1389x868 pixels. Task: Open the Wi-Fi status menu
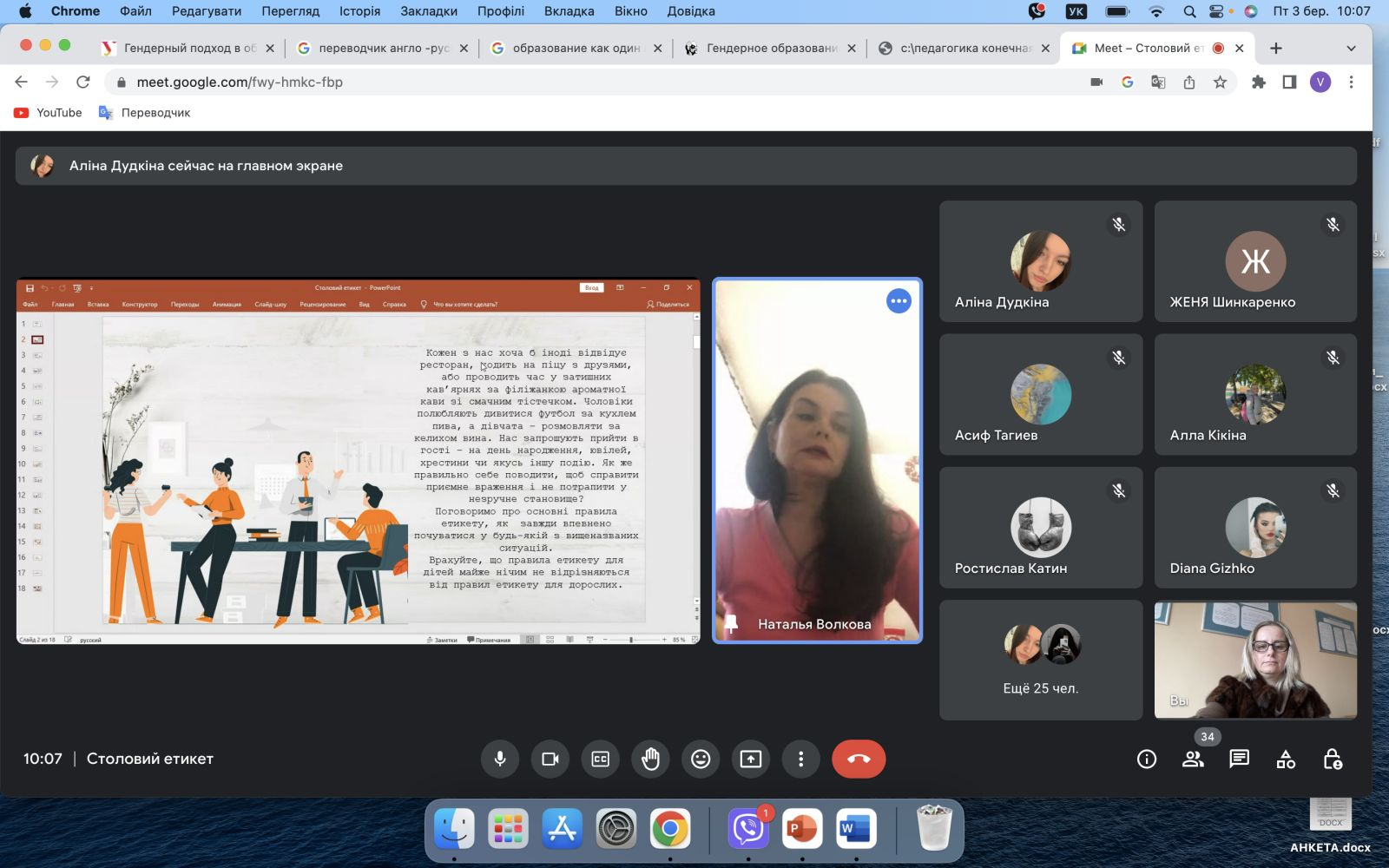(1155, 11)
